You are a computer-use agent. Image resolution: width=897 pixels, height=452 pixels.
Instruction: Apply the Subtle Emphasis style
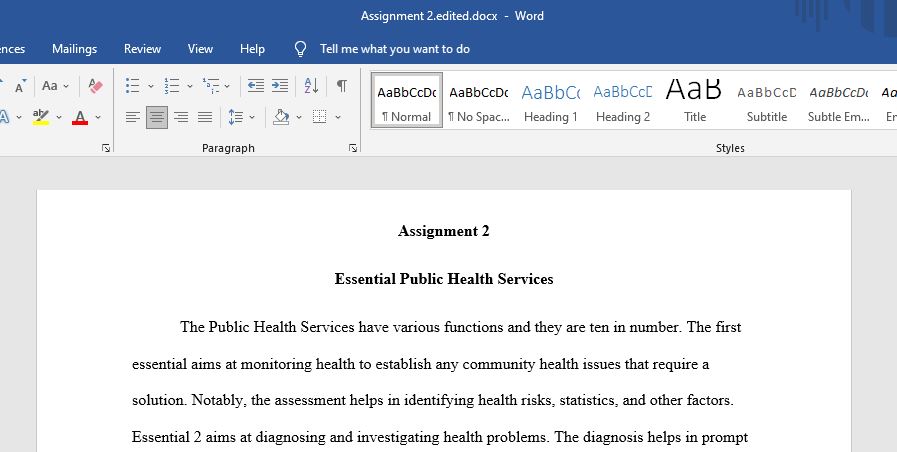point(839,100)
